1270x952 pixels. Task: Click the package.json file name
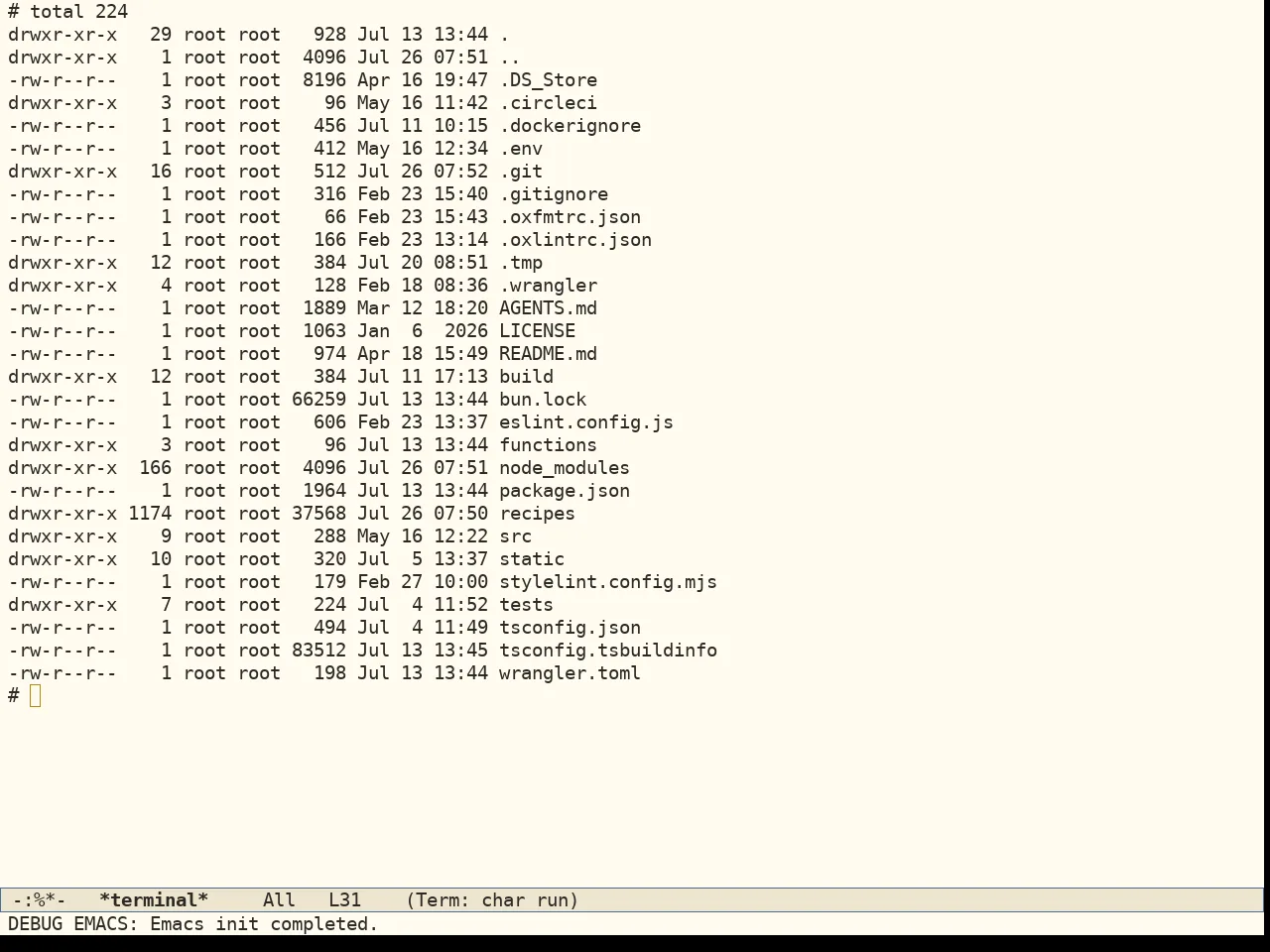point(565,491)
